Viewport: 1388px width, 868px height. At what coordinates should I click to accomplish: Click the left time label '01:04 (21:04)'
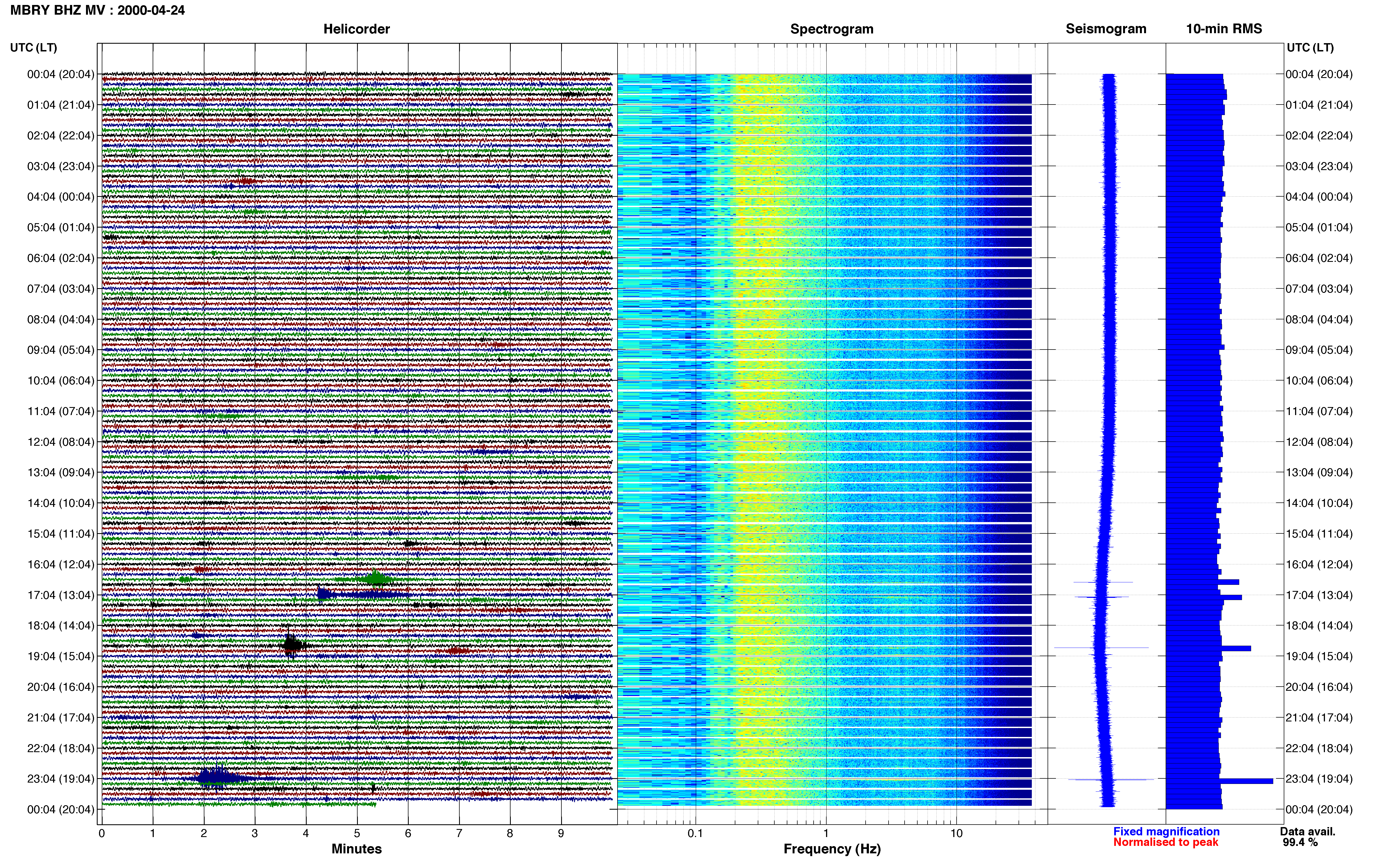click(60, 105)
